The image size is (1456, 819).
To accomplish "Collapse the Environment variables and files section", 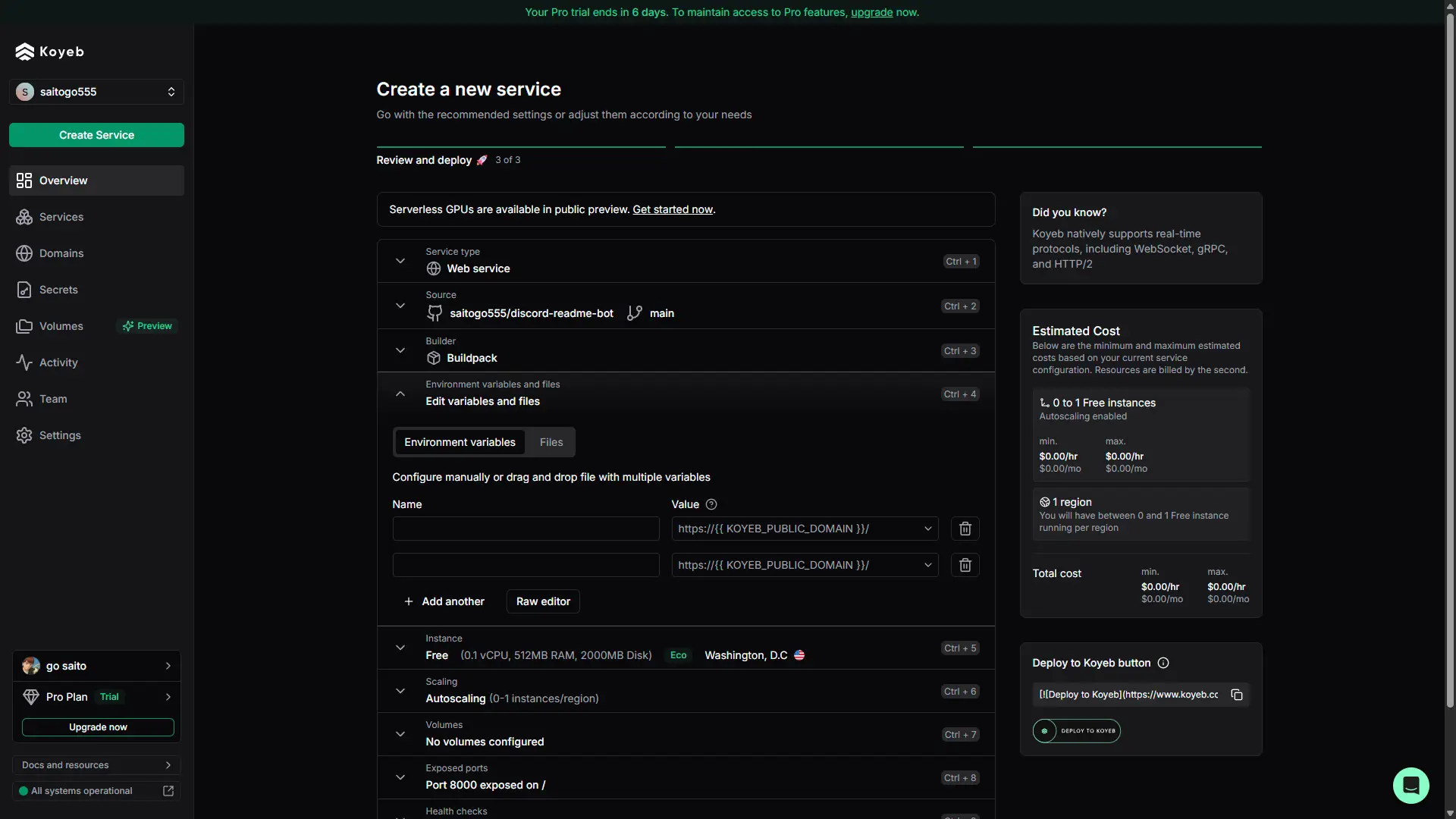I will pos(400,394).
